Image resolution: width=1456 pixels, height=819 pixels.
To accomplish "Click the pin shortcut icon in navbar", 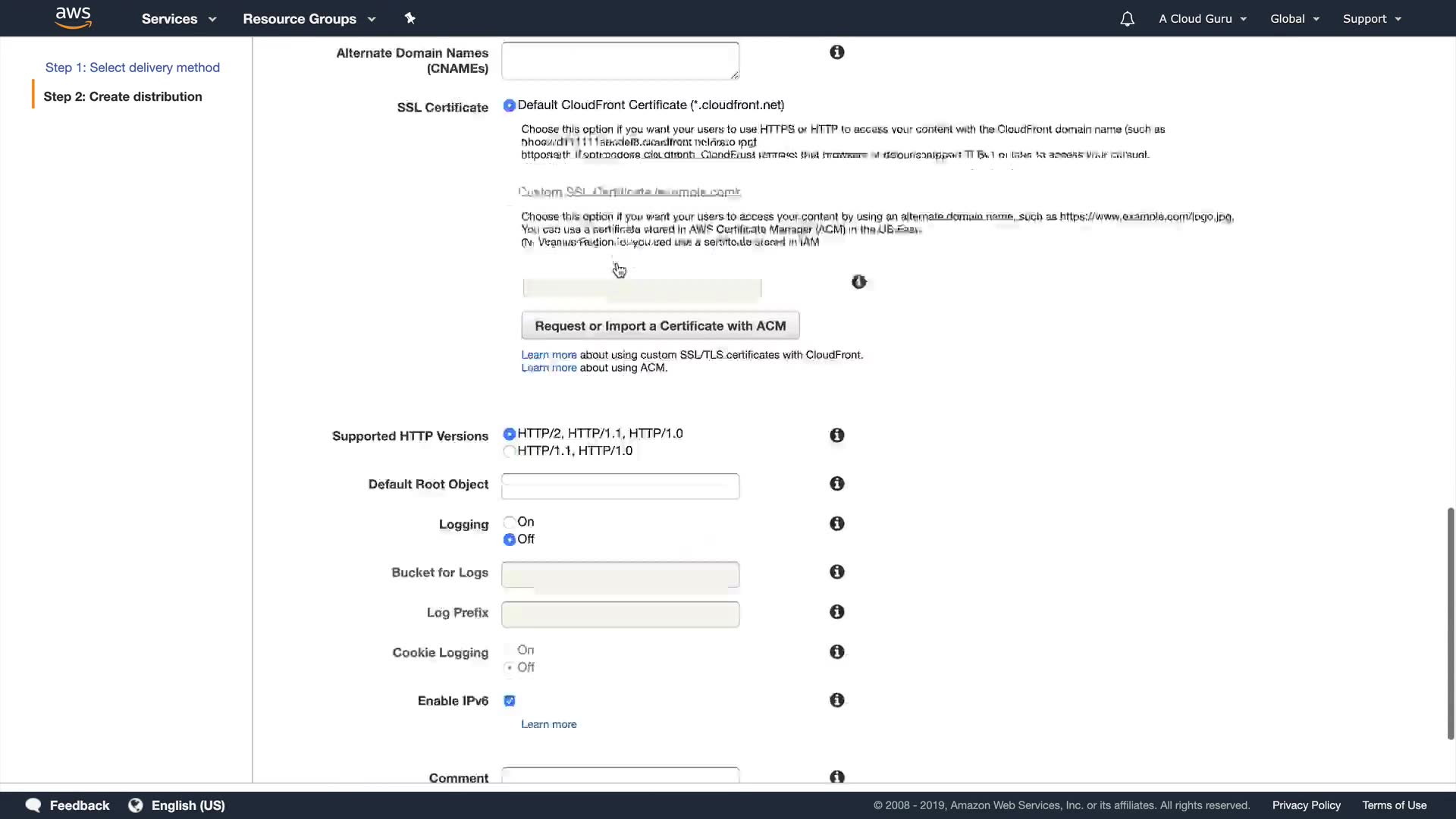I will (x=410, y=18).
